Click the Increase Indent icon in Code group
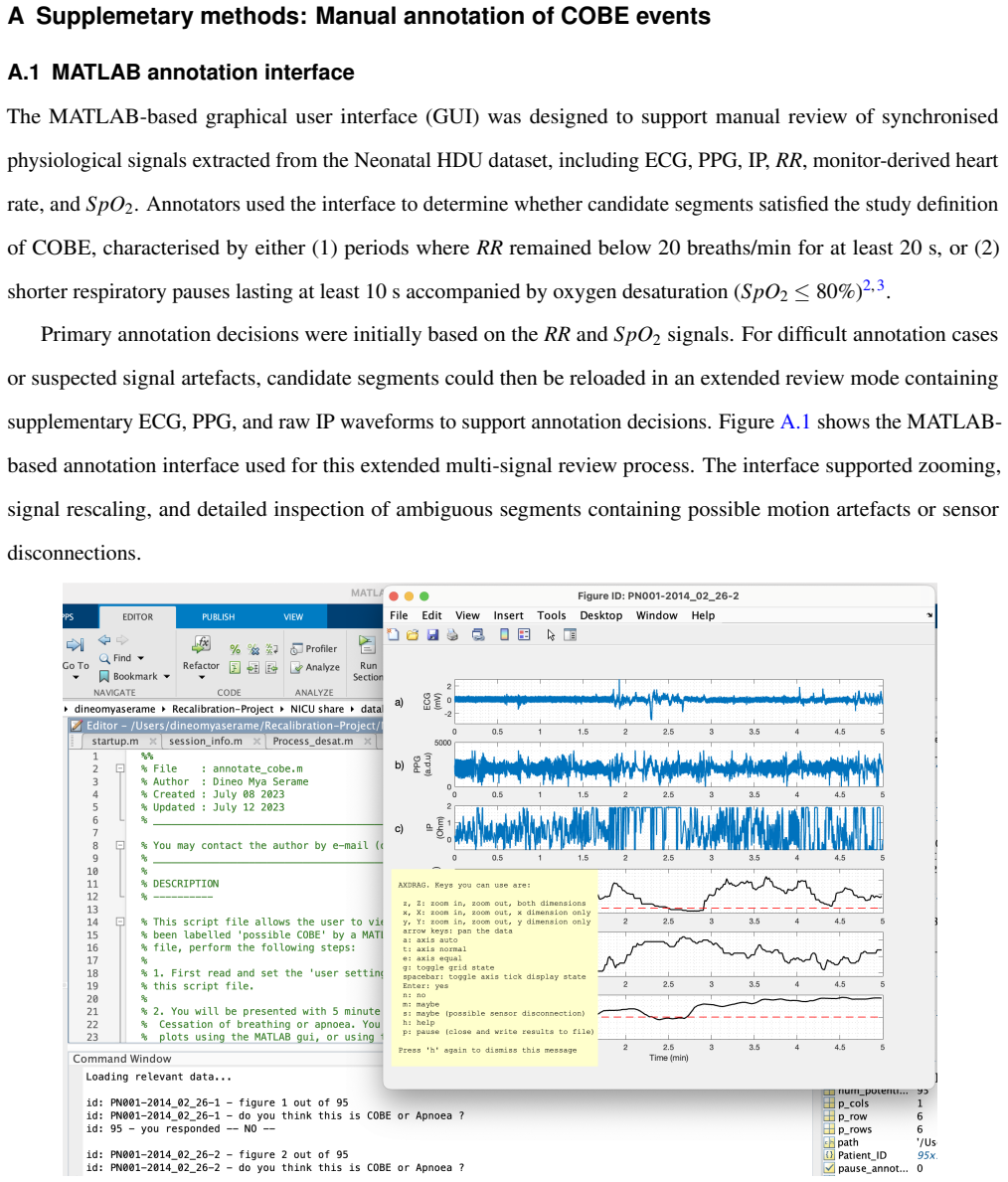 (x=253, y=668)
